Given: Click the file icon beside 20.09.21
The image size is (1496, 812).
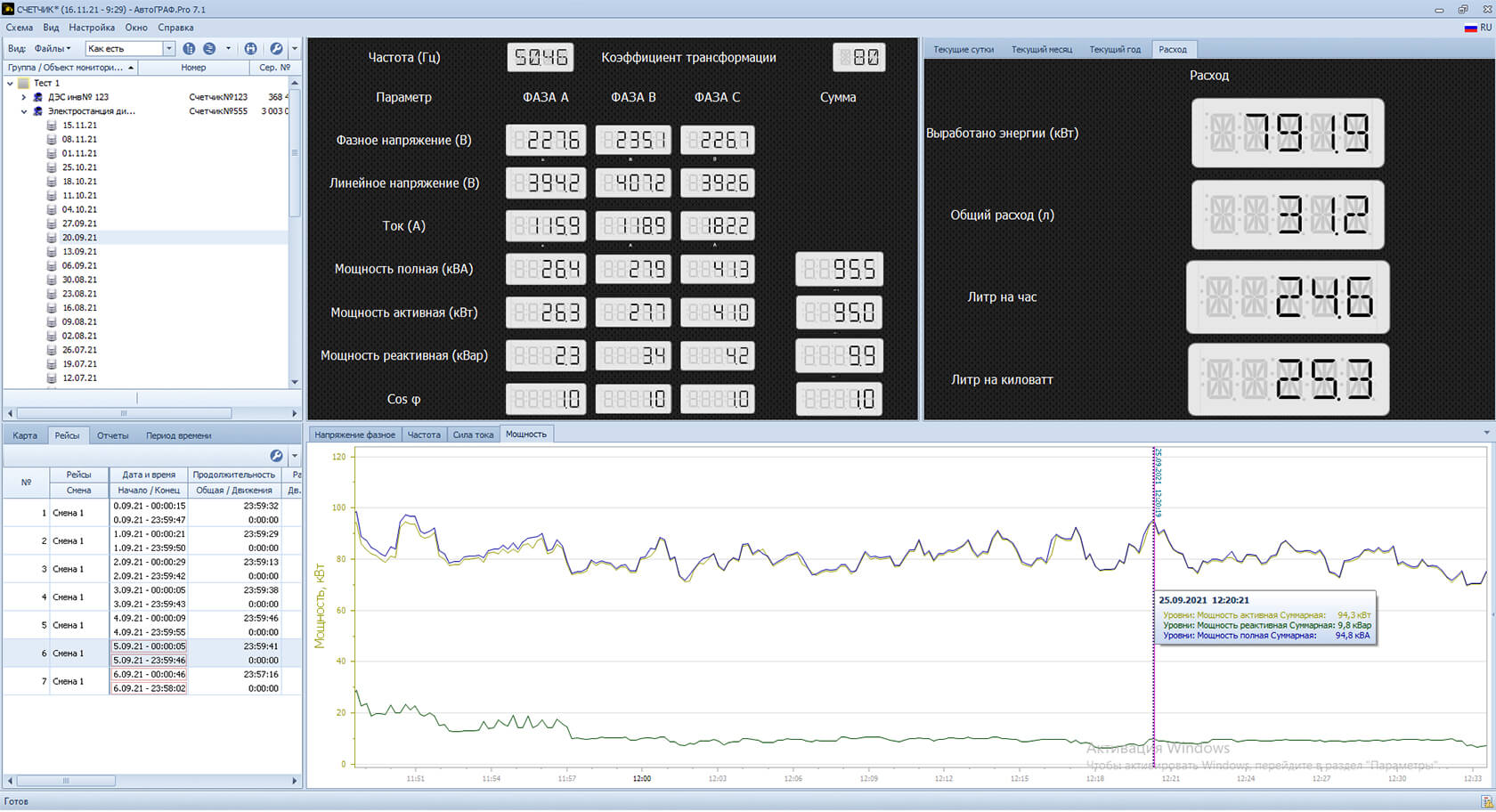Looking at the screenshot, I should pos(52,238).
